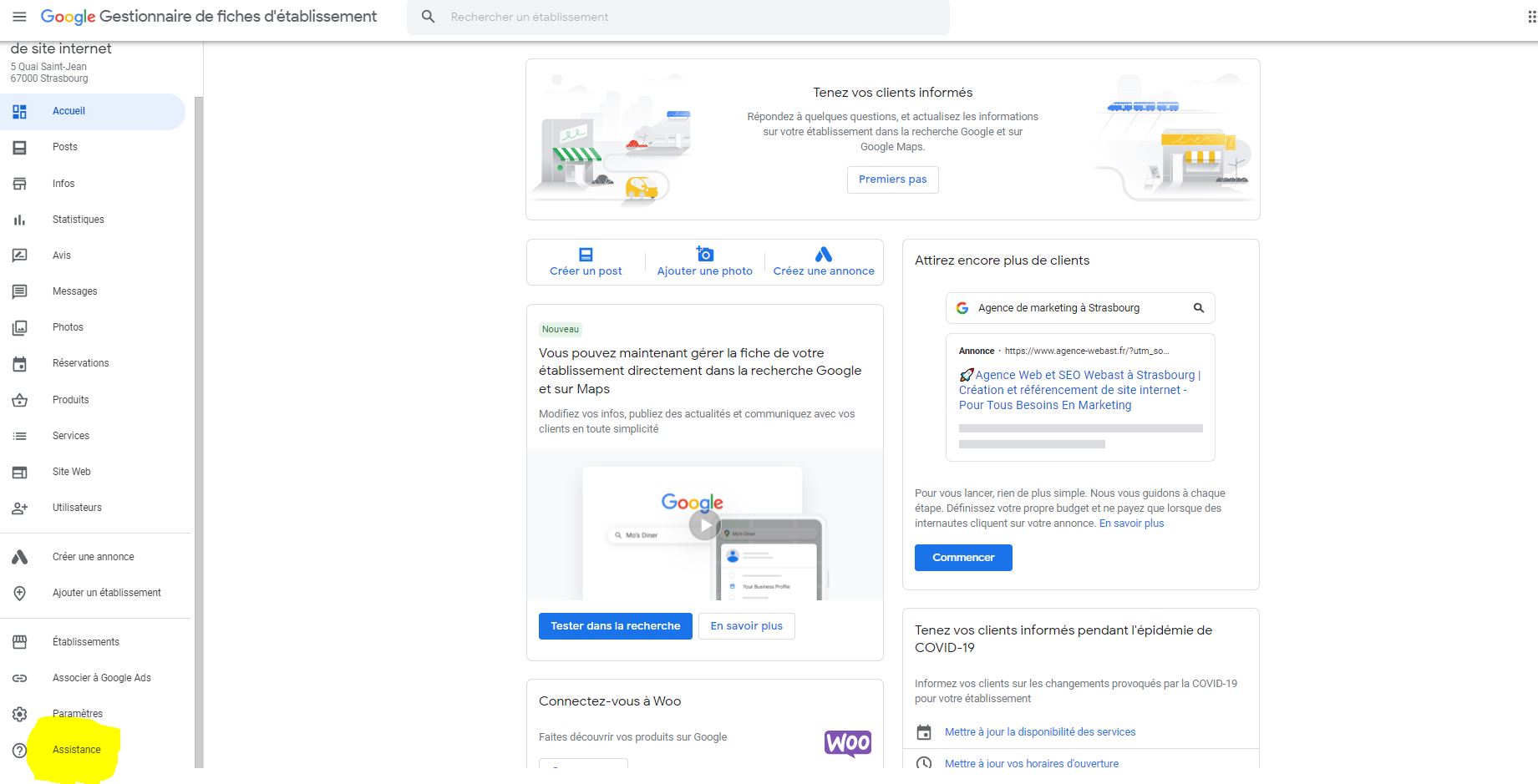Click the Statistiques bar chart icon

click(19, 220)
